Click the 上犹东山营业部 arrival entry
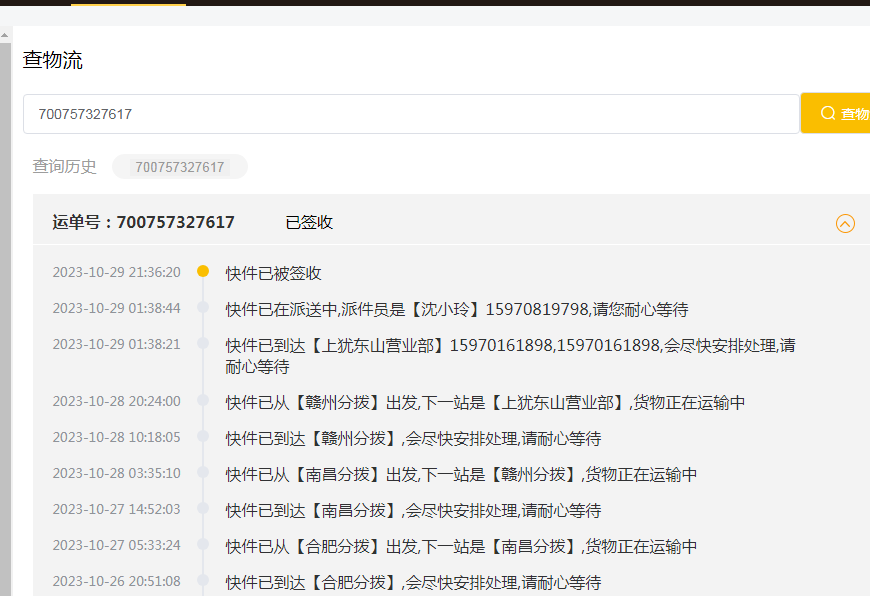This screenshot has height=596, width=870. pos(510,356)
